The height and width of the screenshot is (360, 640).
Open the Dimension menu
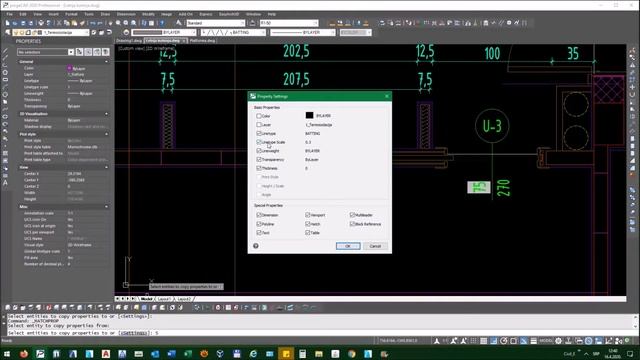[126, 14]
